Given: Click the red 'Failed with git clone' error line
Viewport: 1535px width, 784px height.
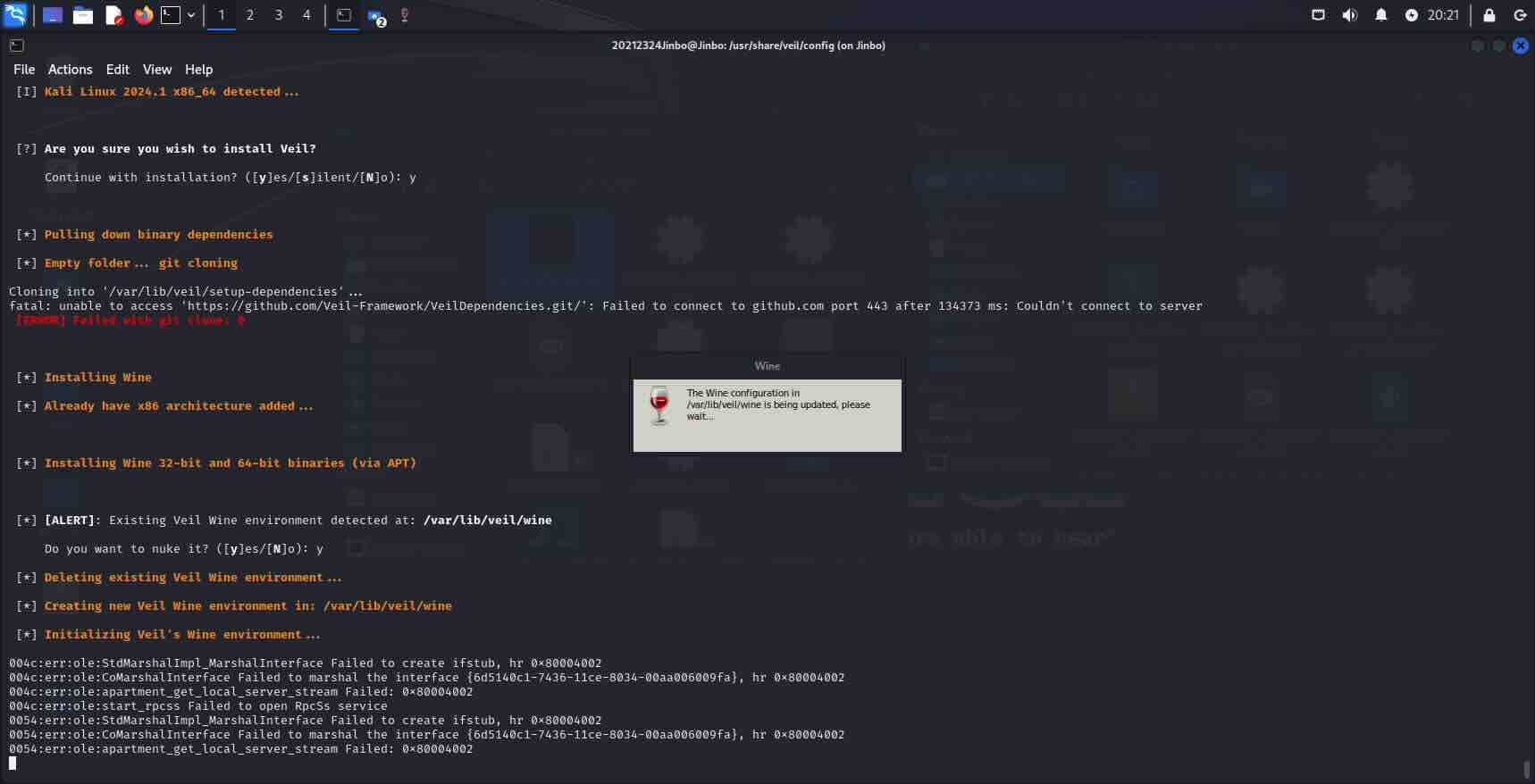Looking at the screenshot, I should [x=130, y=320].
